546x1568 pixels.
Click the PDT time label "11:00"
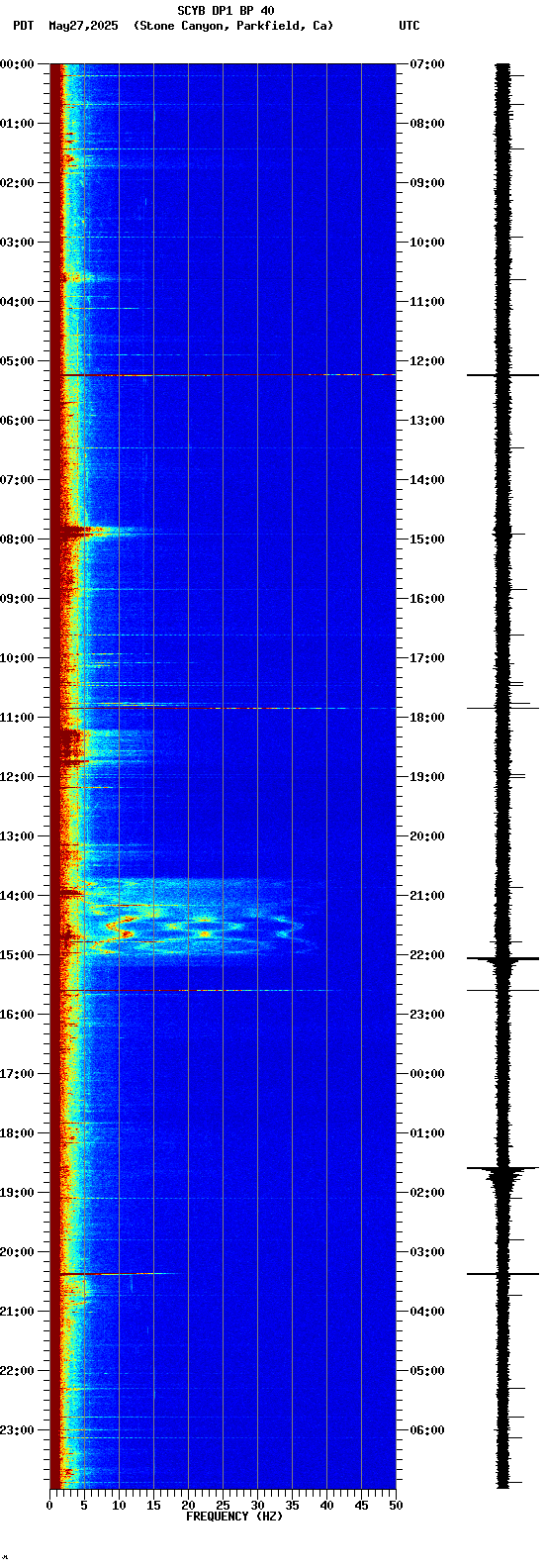click(x=17, y=718)
